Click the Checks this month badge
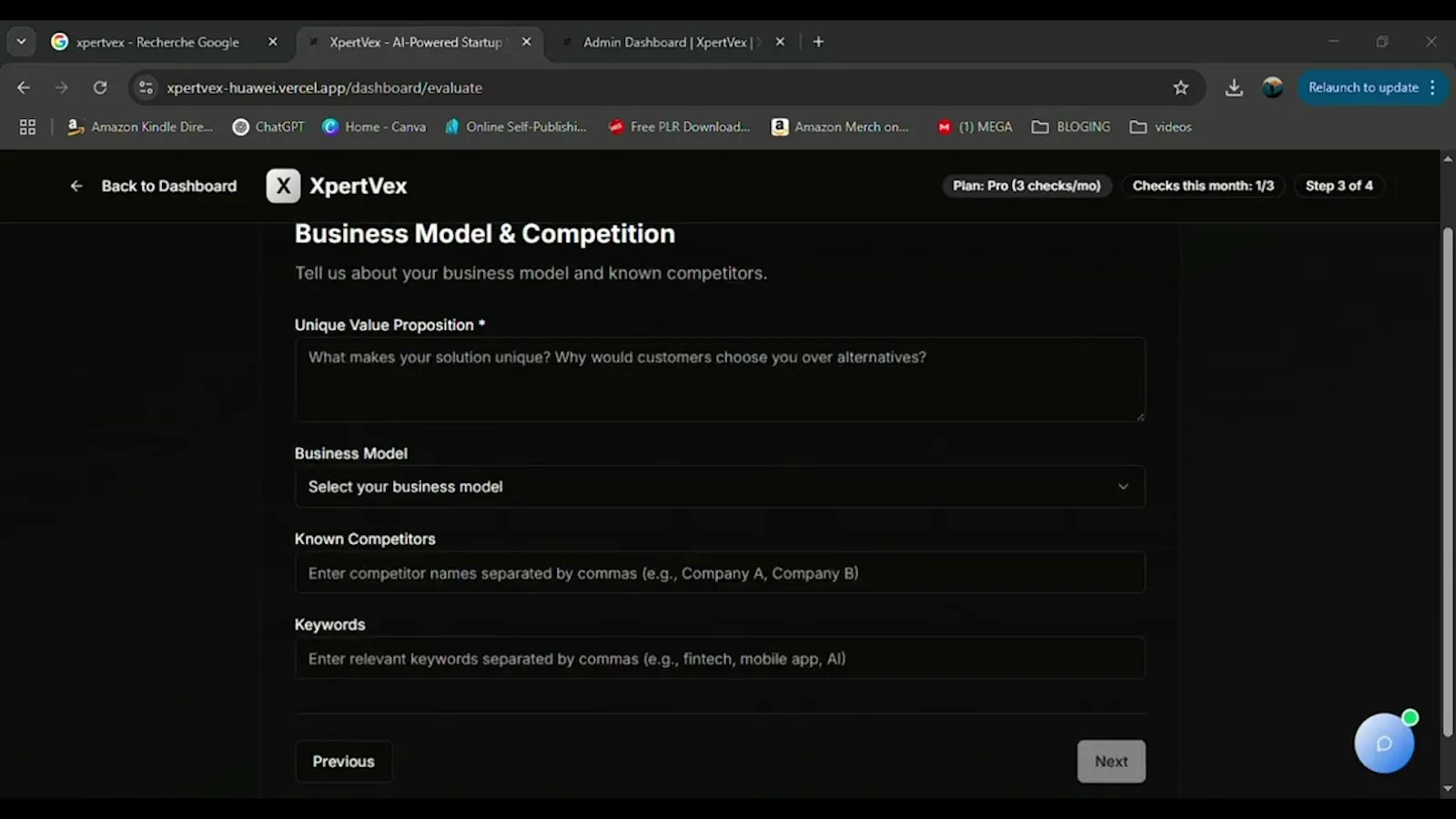The image size is (1456, 819). click(x=1203, y=186)
